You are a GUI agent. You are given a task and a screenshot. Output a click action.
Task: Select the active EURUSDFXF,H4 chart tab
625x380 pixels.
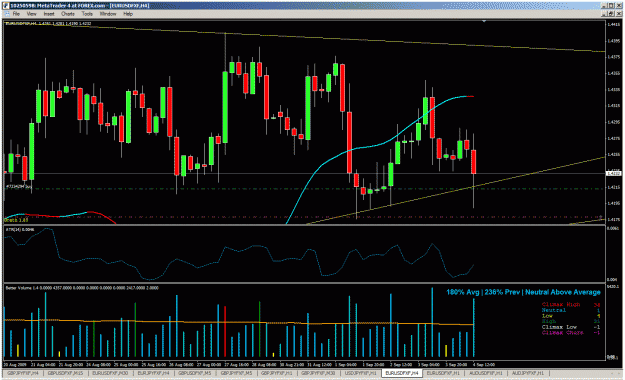402,373
